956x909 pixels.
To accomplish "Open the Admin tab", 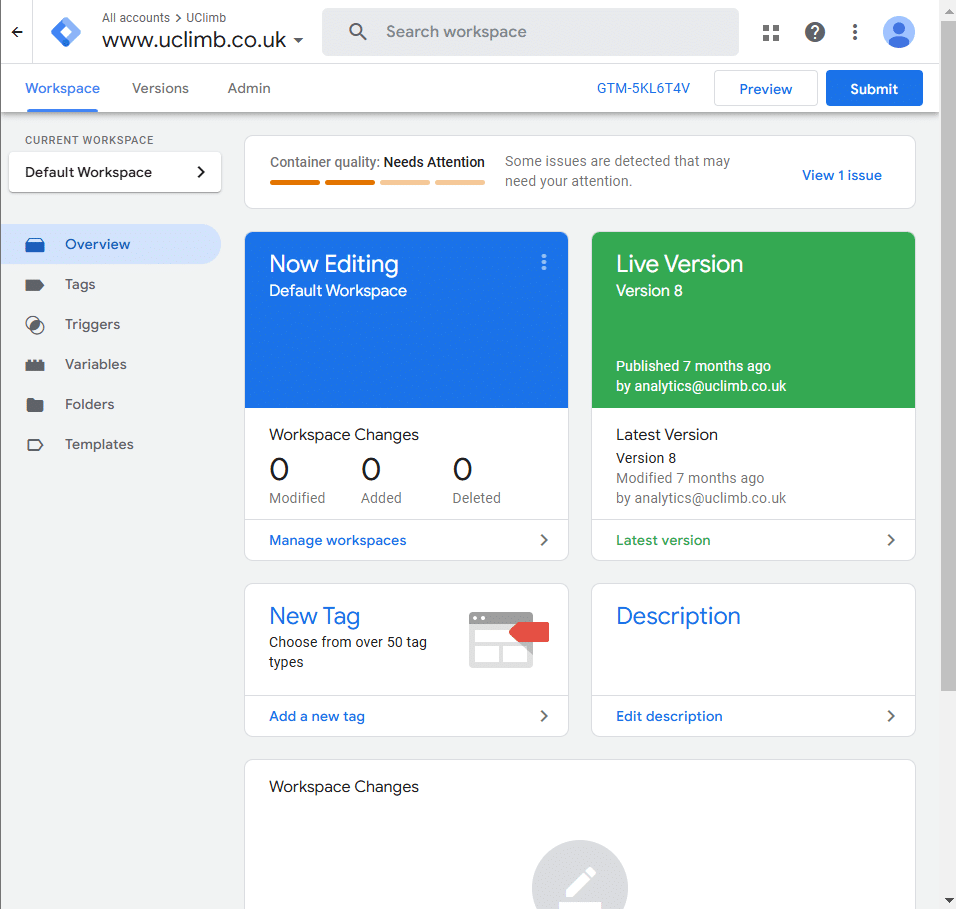I will (248, 88).
